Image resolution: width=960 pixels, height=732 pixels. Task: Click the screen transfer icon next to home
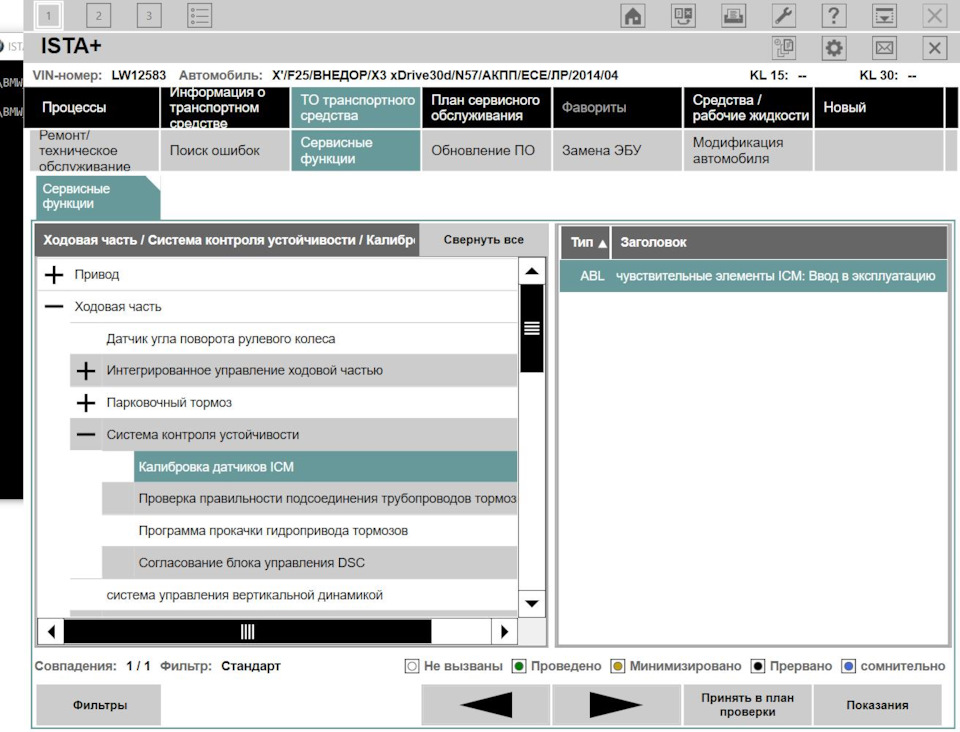683,16
